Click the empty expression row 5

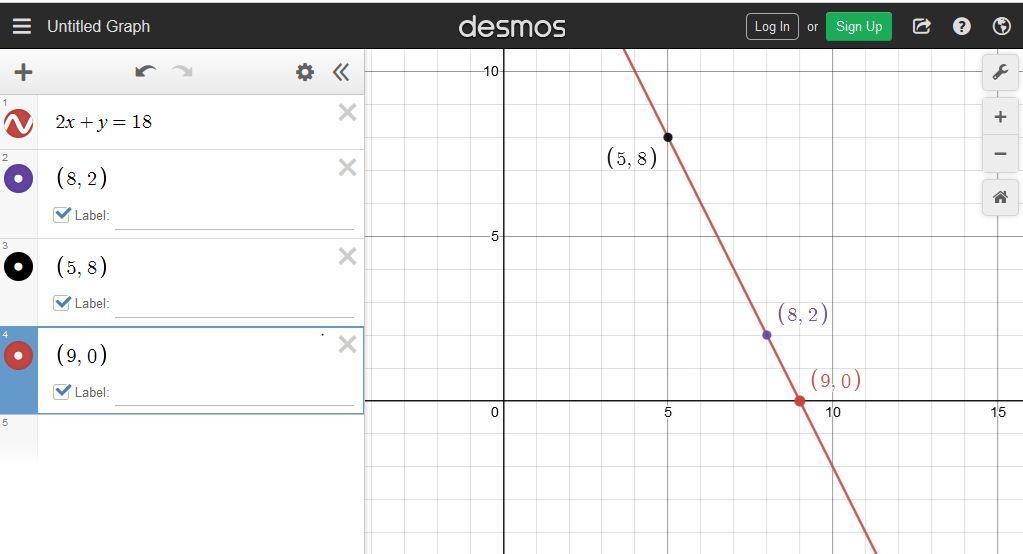point(200,441)
